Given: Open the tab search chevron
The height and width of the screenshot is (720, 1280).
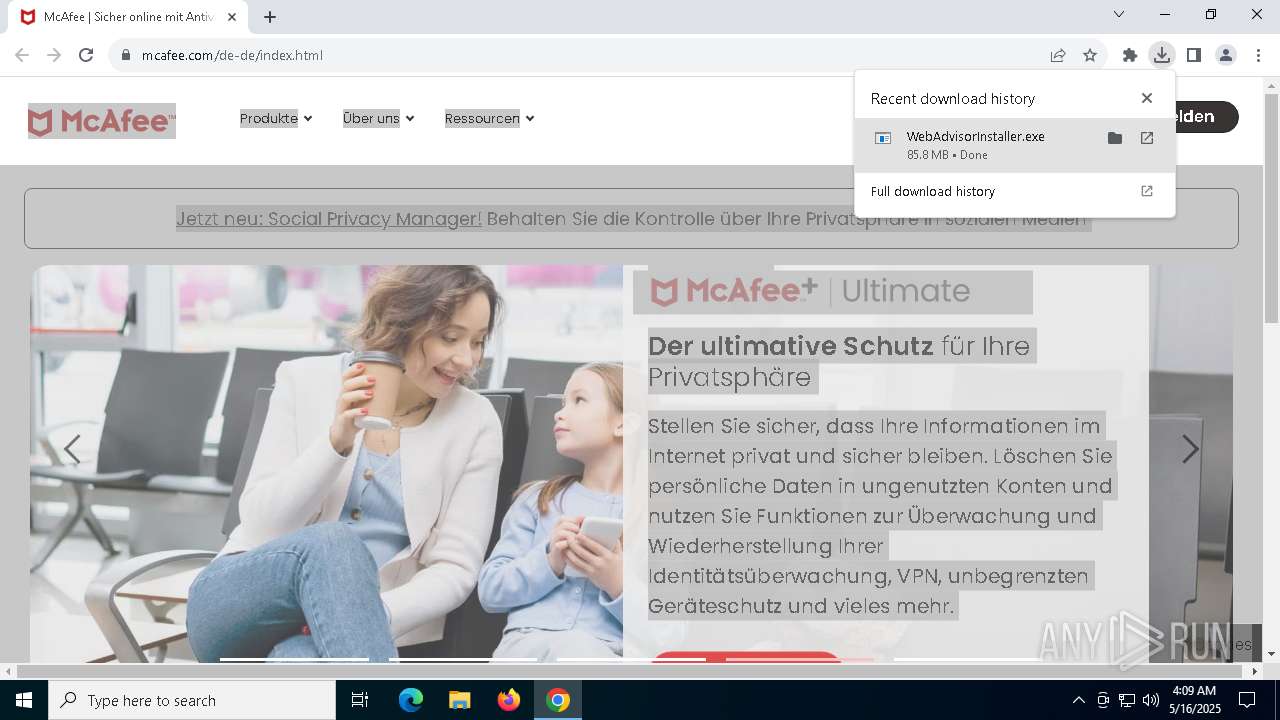Looking at the screenshot, I should click(1119, 14).
